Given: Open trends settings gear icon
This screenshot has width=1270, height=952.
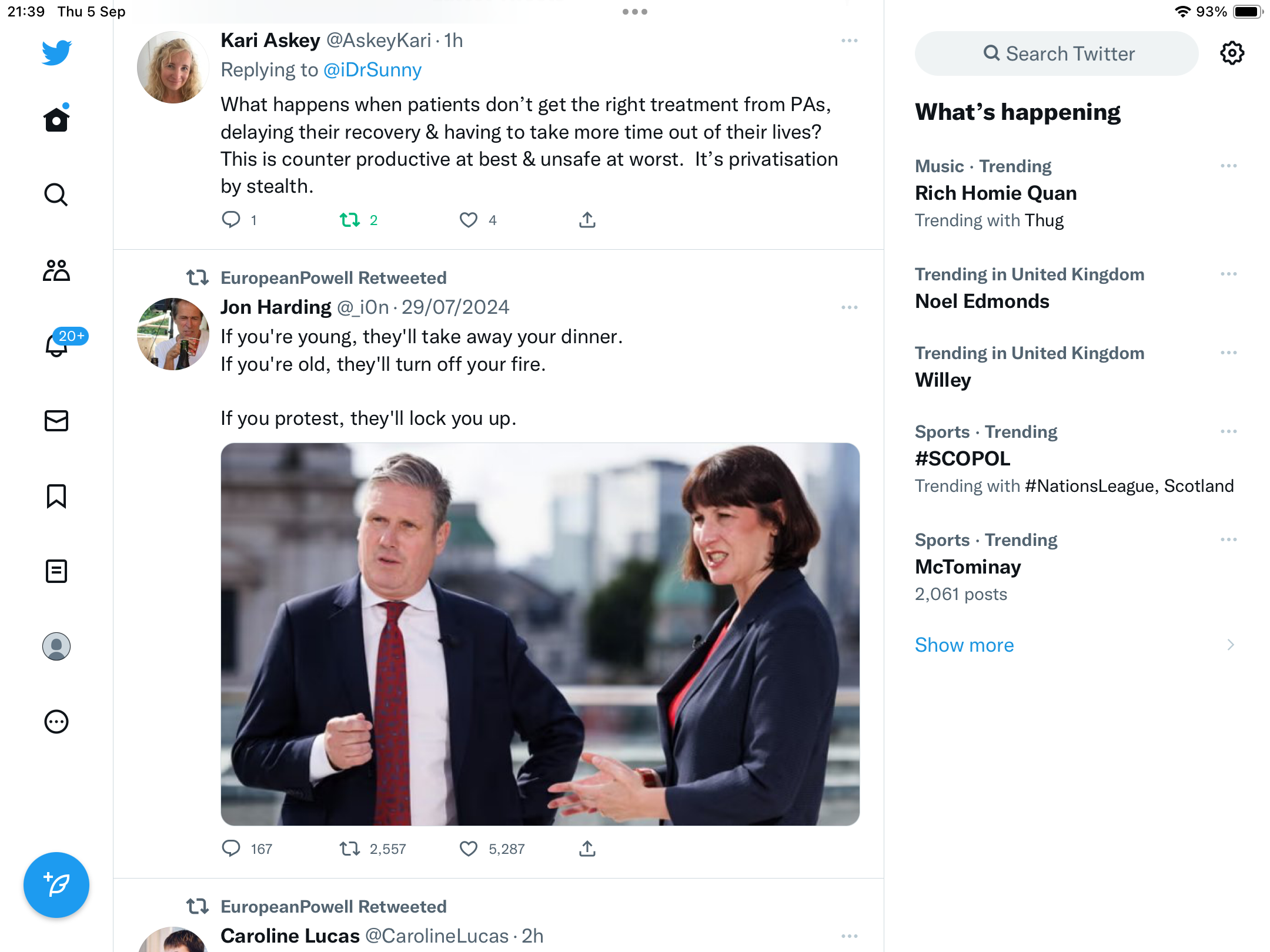Looking at the screenshot, I should click(1232, 53).
